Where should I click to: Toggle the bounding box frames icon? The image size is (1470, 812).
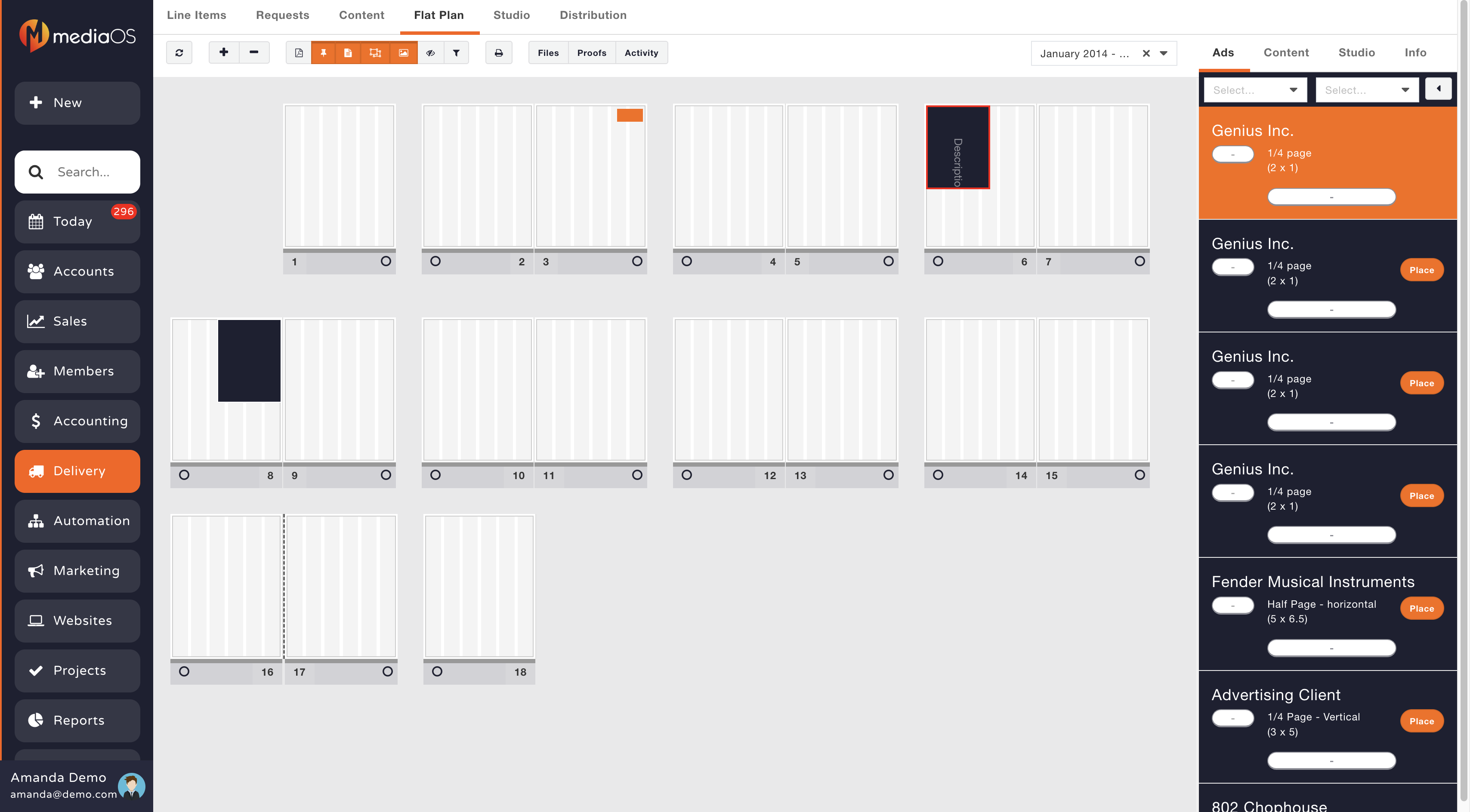coord(376,52)
